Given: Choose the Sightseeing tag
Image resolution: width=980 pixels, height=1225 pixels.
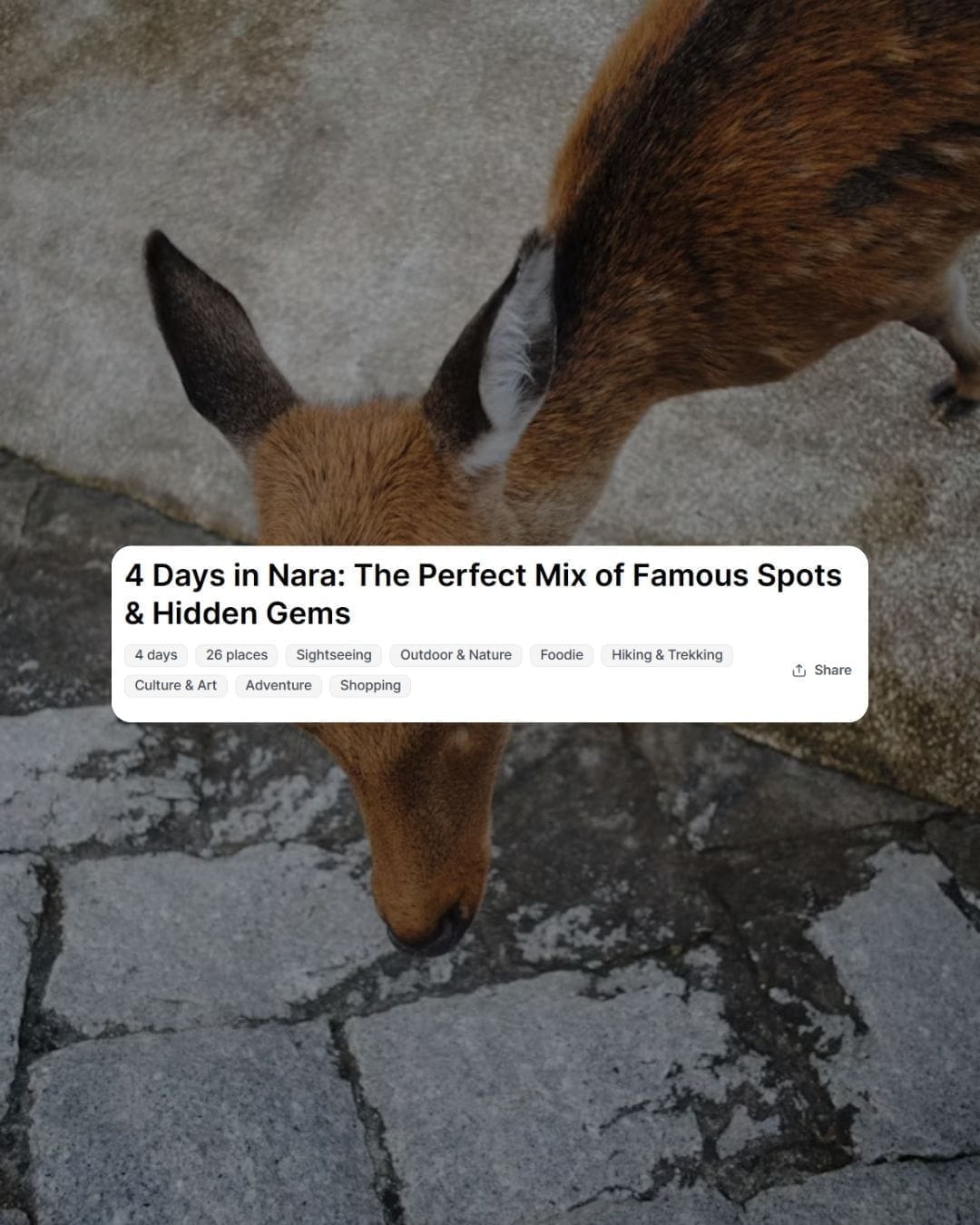Looking at the screenshot, I should (x=334, y=655).
